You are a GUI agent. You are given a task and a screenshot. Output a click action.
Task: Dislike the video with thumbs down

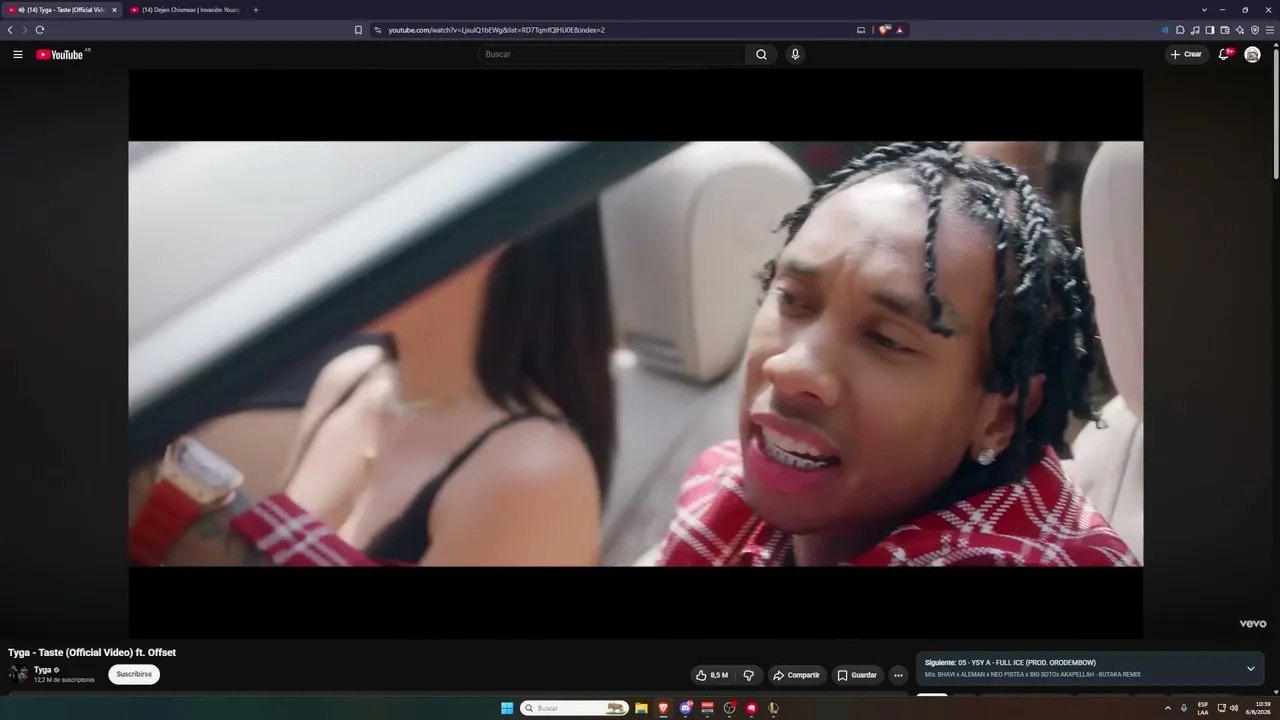click(749, 675)
